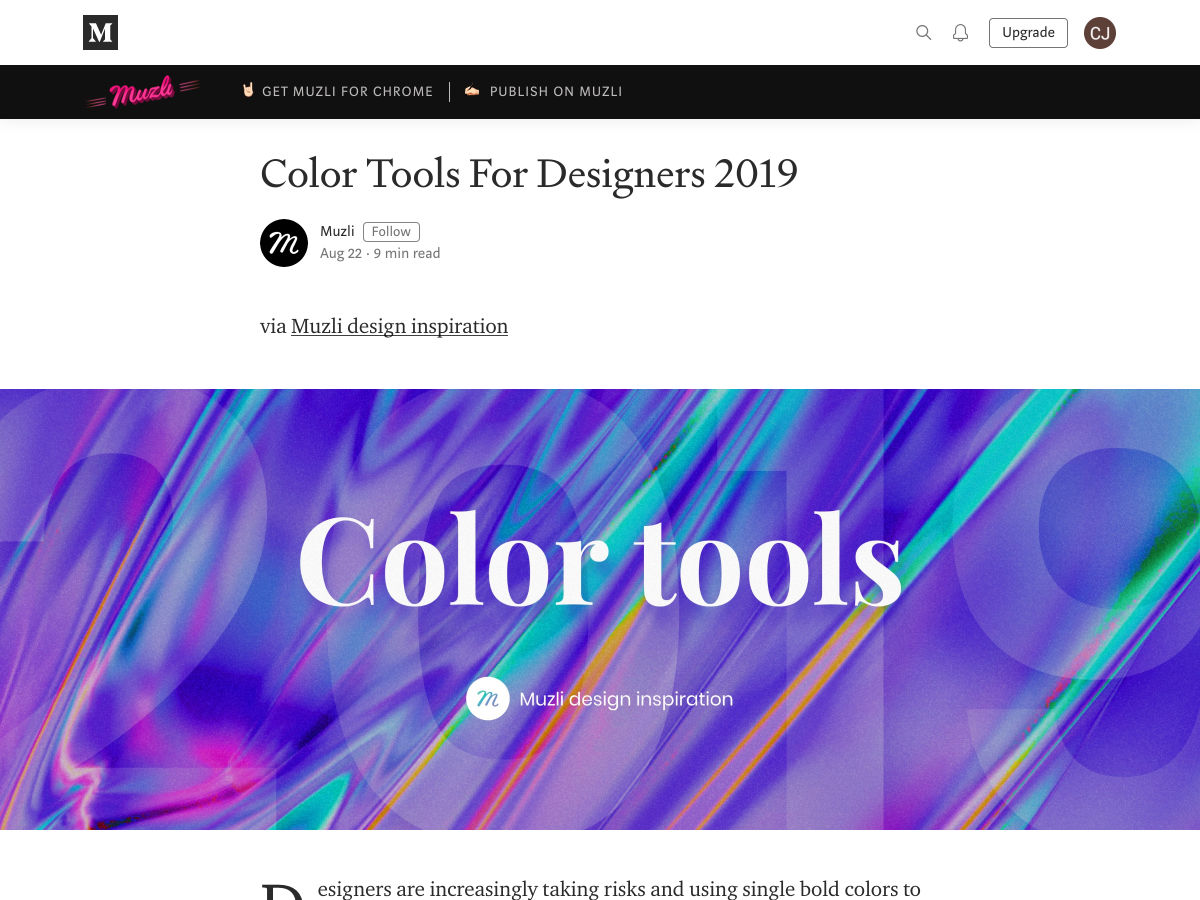Open search with the magnifying glass icon
Image resolution: width=1200 pixels, height=900 pixels.
923,33
